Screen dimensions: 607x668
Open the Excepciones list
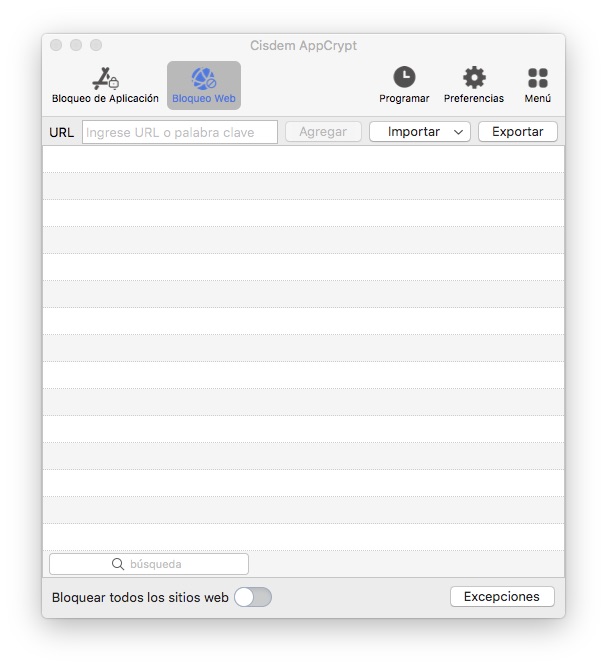click(502, 597)
